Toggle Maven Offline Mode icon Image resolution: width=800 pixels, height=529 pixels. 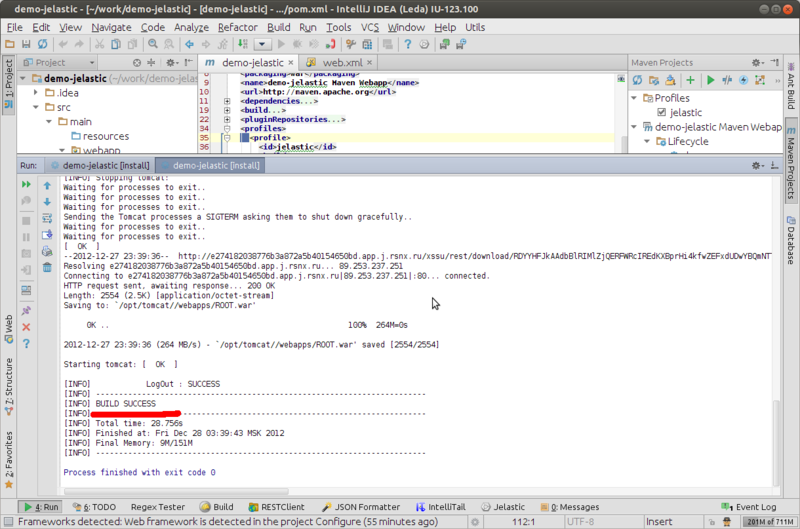point(727,80)
